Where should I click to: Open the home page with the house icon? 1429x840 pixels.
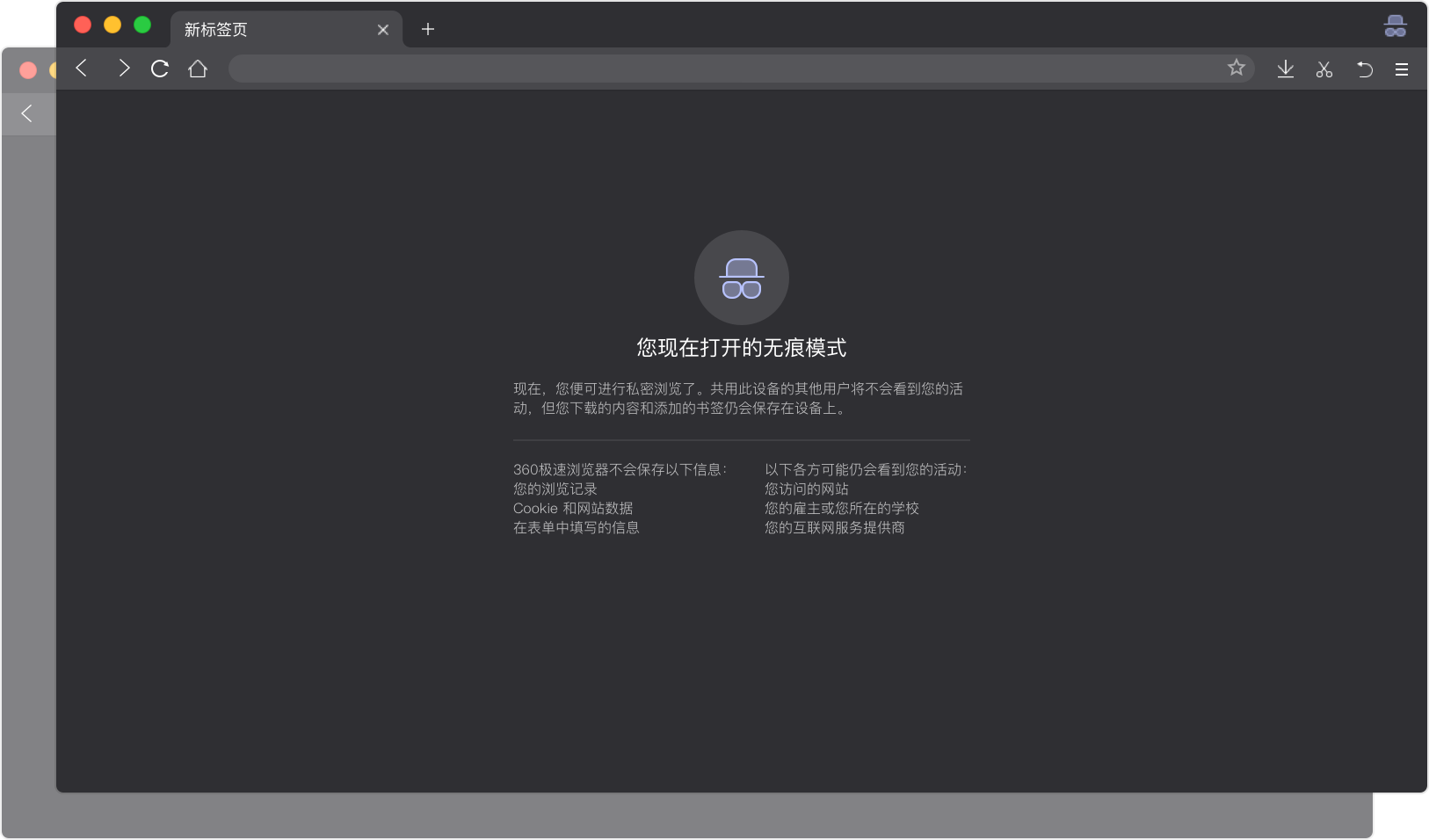(199, 69)
